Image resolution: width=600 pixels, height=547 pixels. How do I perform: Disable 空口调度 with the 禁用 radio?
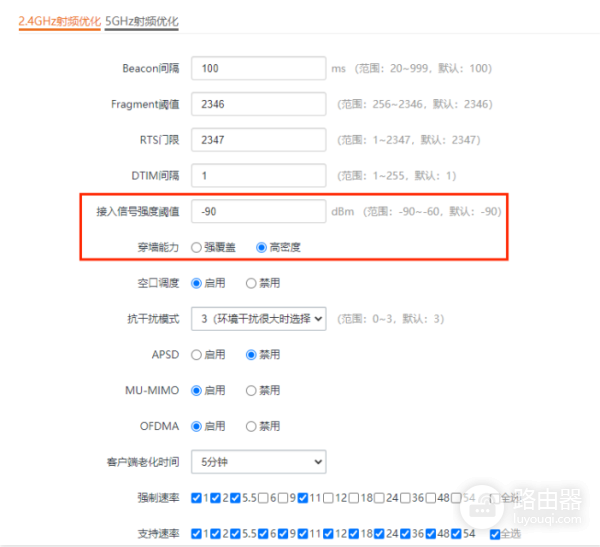(252, 283)
